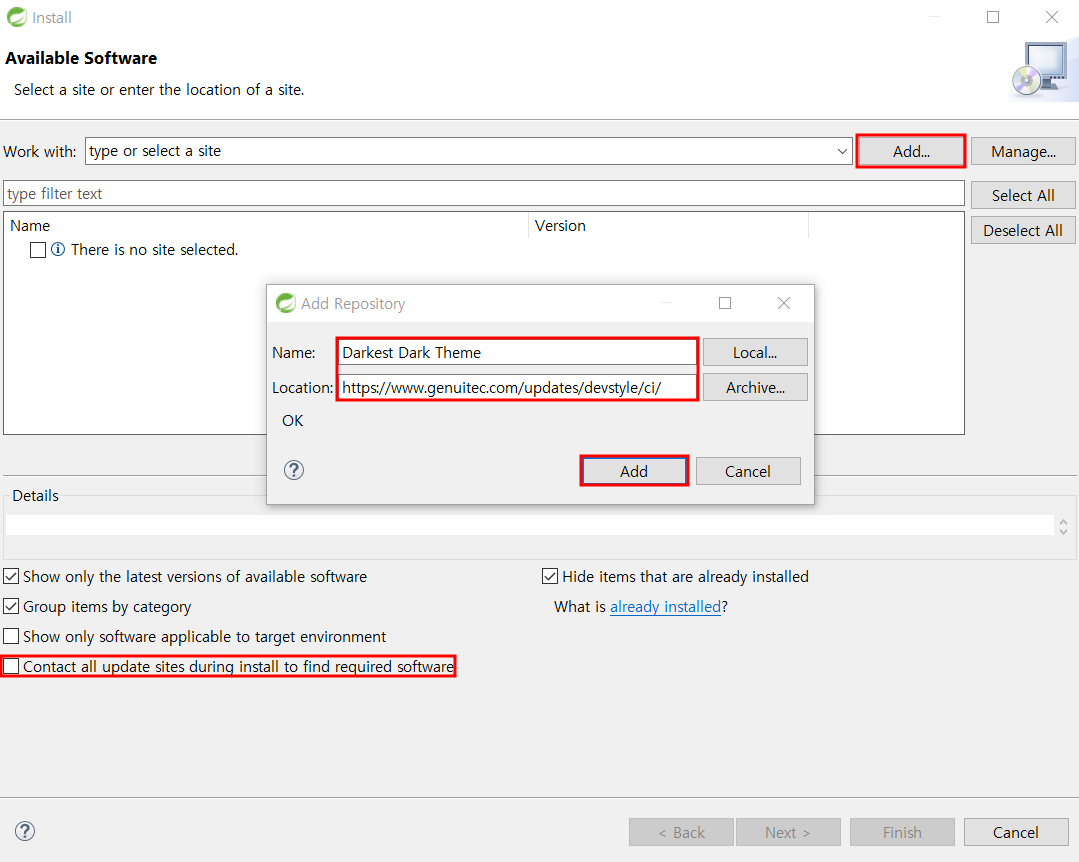Toggle 'Group items by category' checkbox

coord(11,606)
